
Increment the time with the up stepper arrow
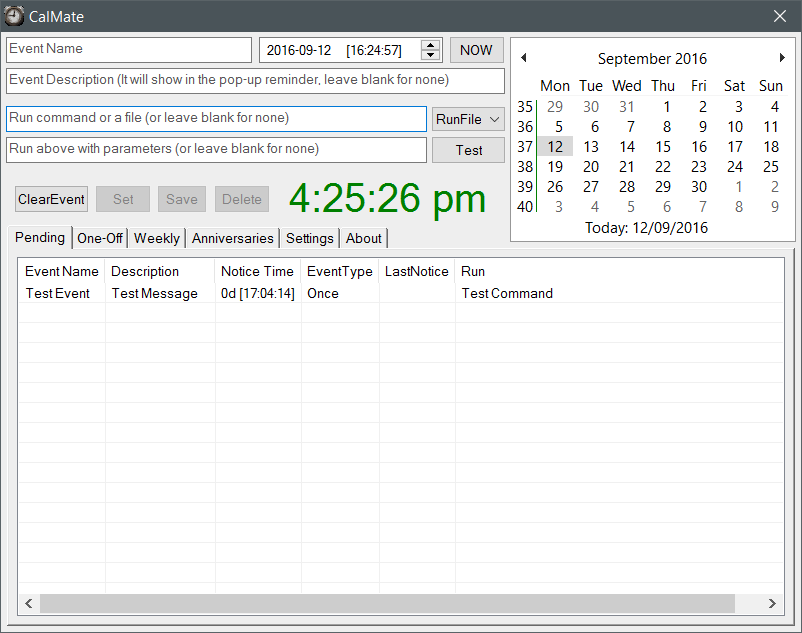[x=430, y=44]
